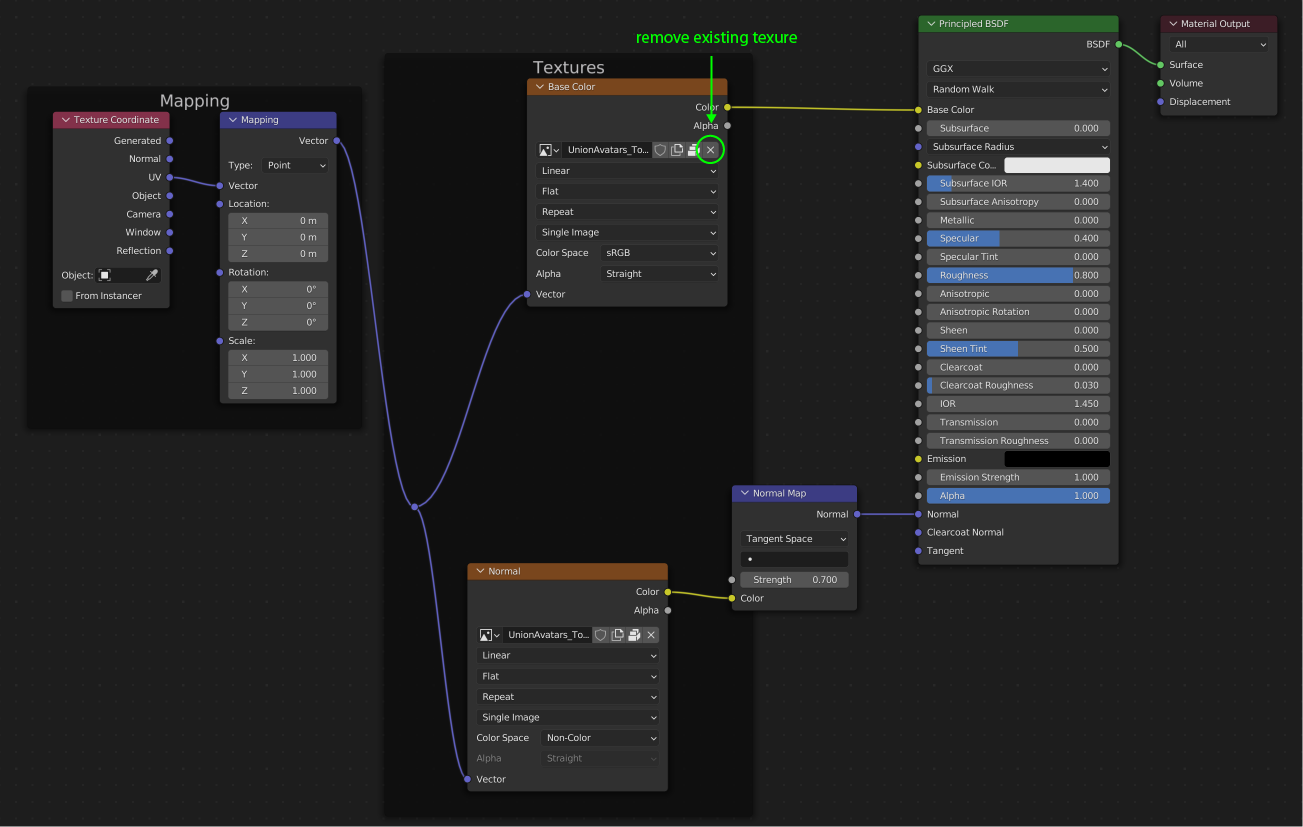Unlink the image in Normal texture node
The height and width of the screenshot is (827, 1303).
tap(651, 635)
